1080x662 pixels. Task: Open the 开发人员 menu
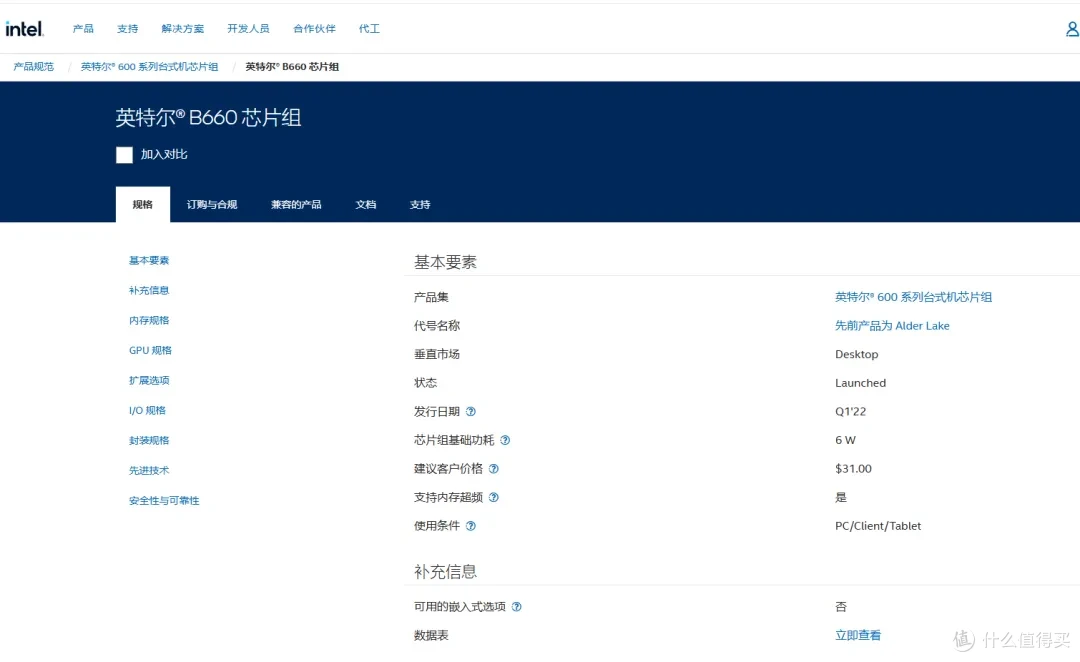tap(248, 28)
